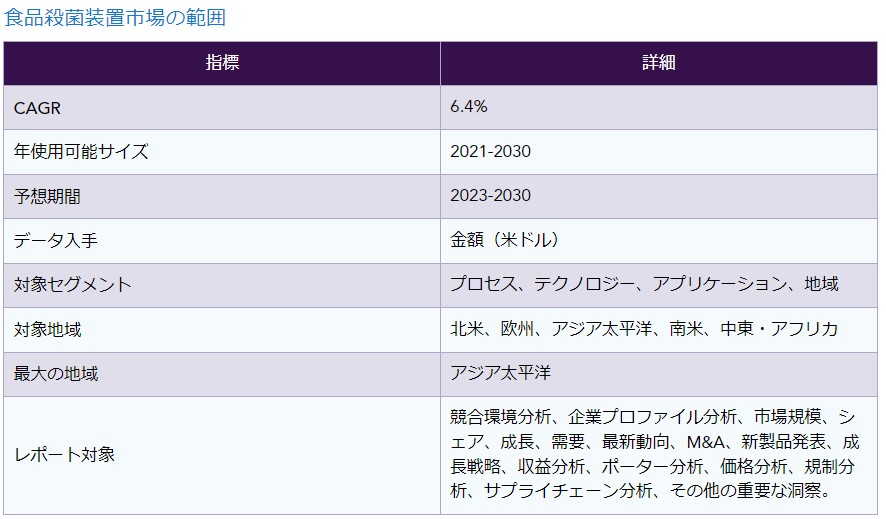Click the レポート対象 row label
The image size is (886, 519).
[x=64, y=455]
